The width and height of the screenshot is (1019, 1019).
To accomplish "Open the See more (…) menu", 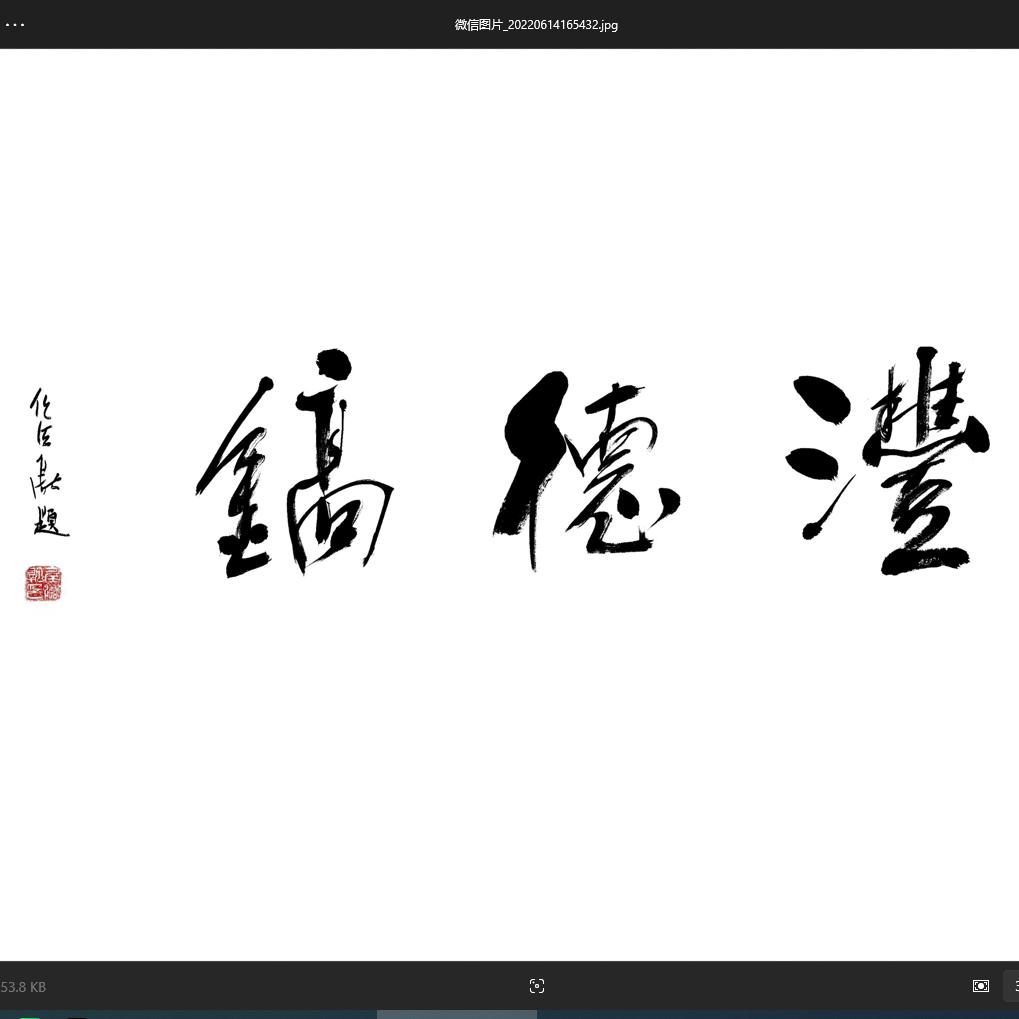I will tap(15, 24).
